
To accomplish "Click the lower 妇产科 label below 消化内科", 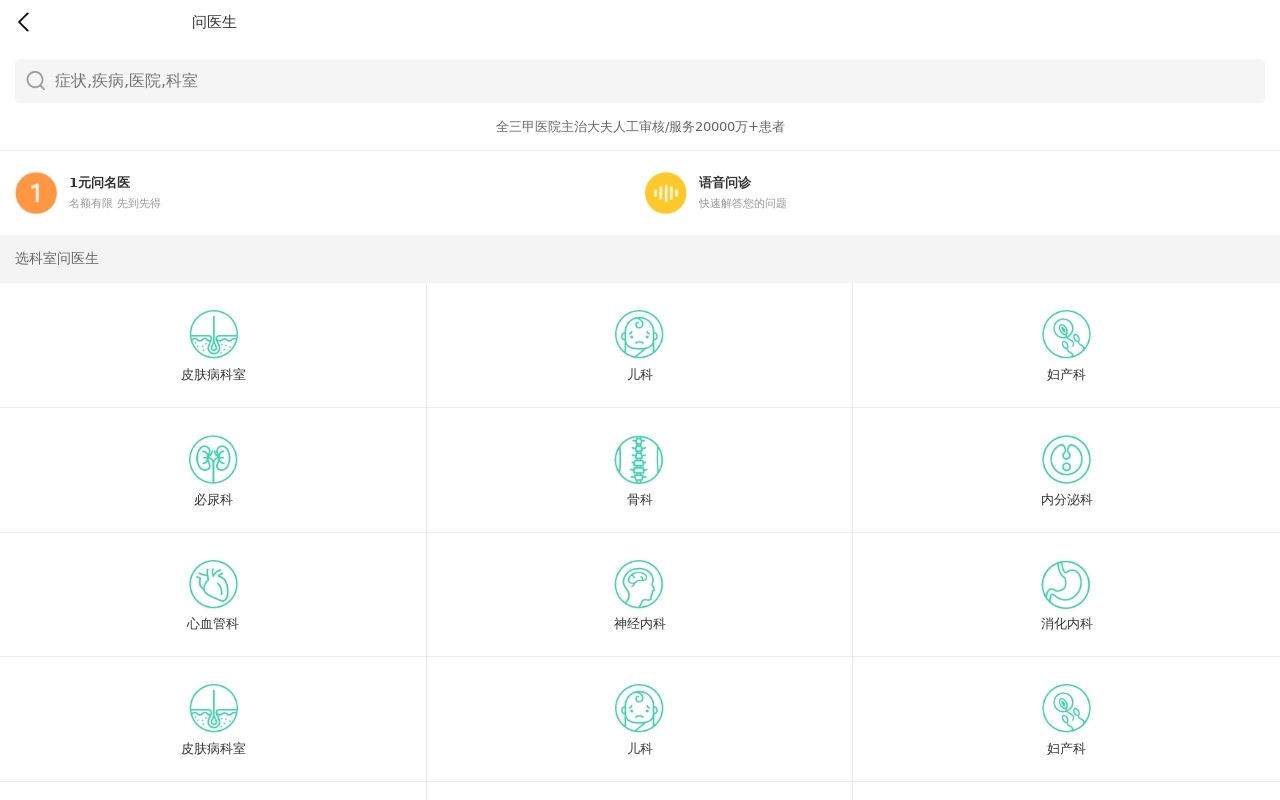I will click(x=1066, y=749).
